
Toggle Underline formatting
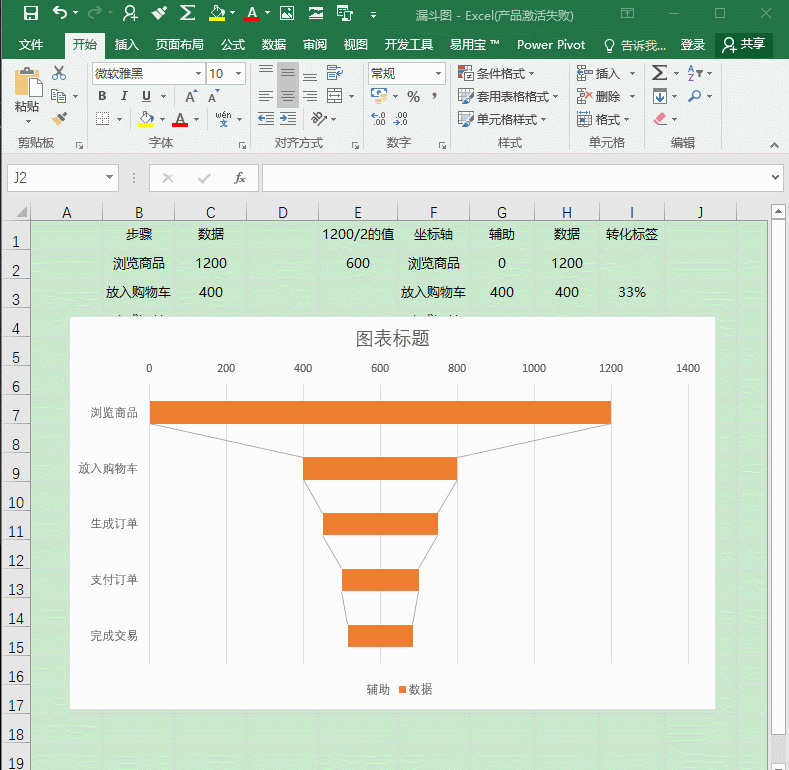tap(146, 96)
